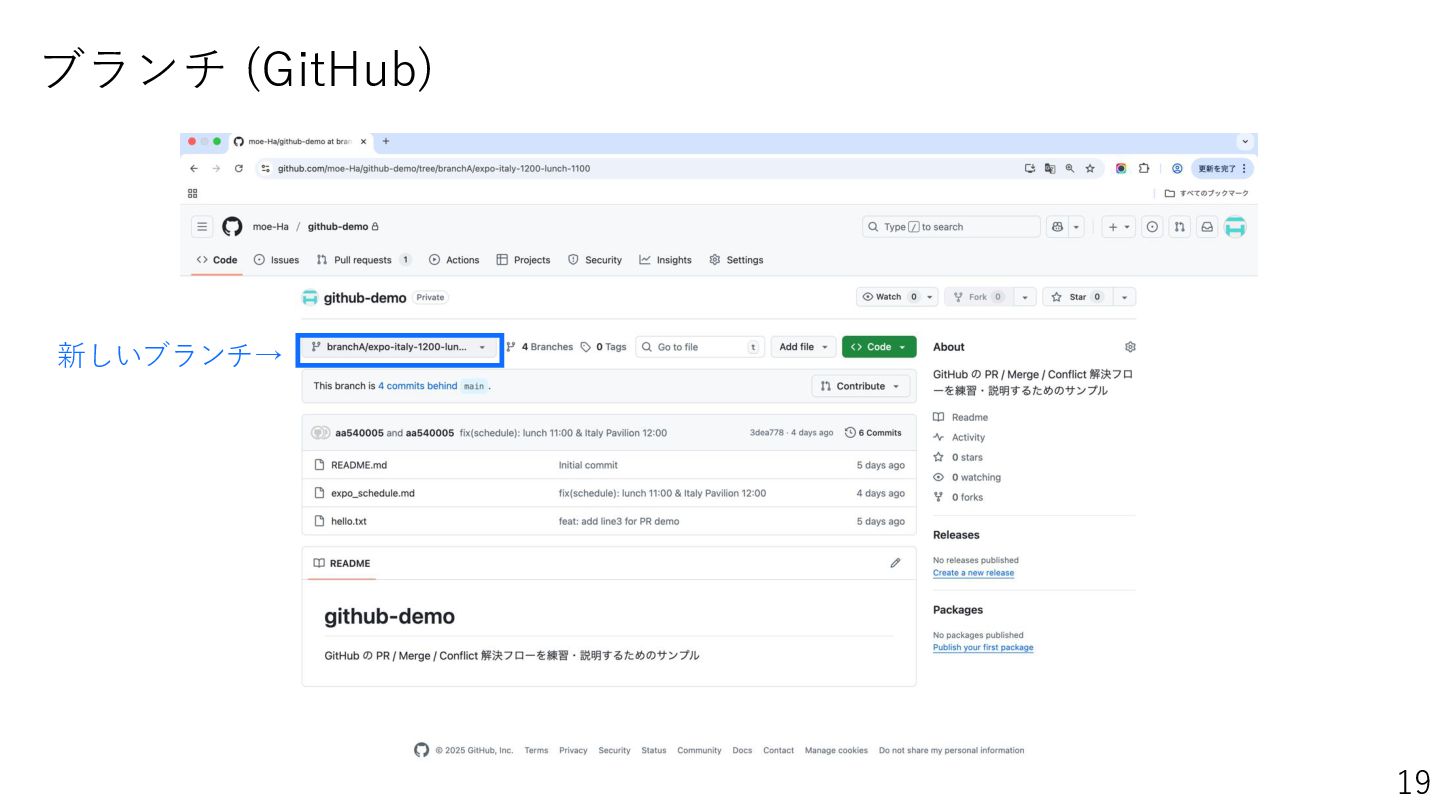Switch to the Settings tab
This screenshot has height=810, width=1440.
[x=736, y=260]
